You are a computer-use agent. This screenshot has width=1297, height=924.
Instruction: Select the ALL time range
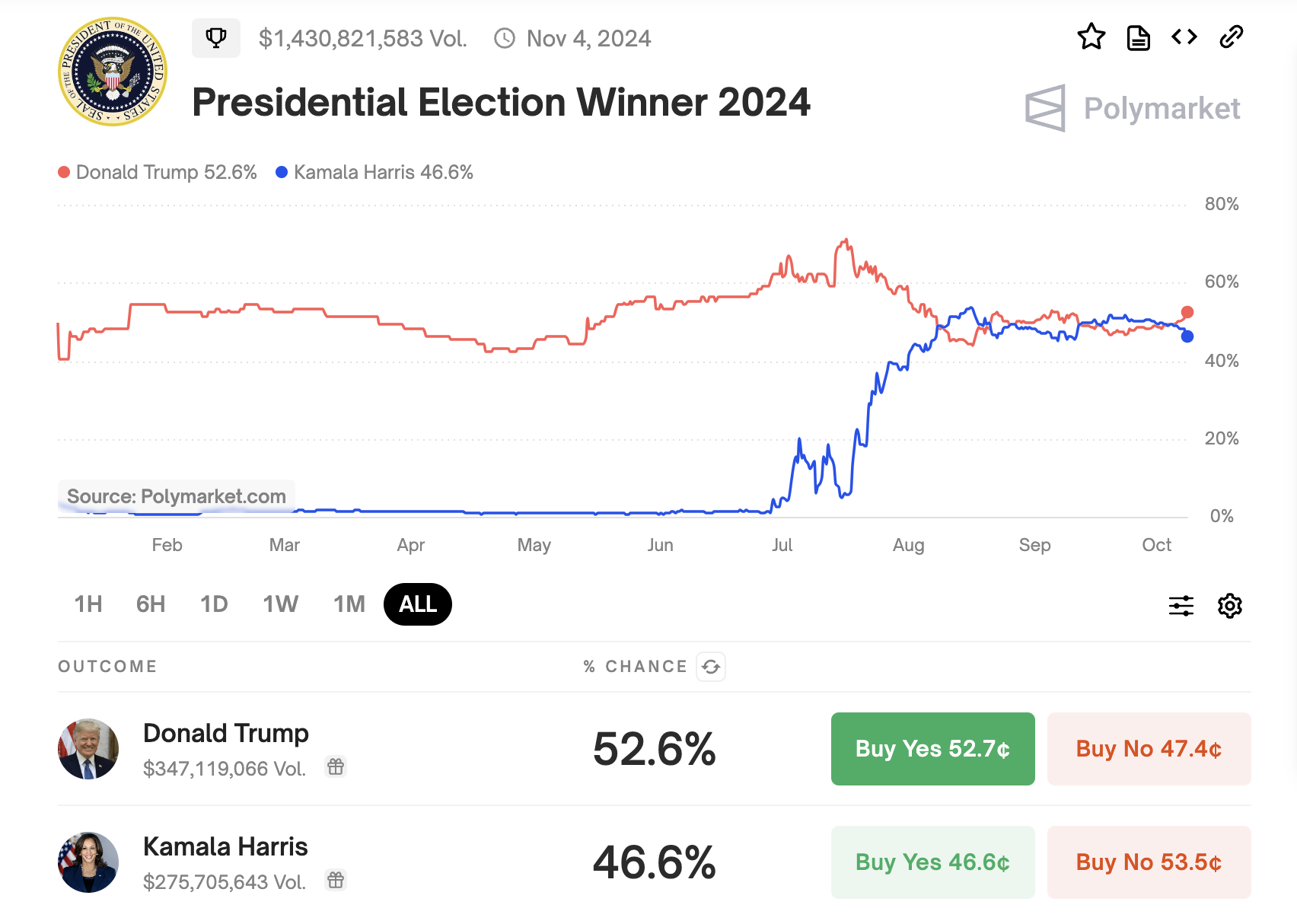coord(418,604)
